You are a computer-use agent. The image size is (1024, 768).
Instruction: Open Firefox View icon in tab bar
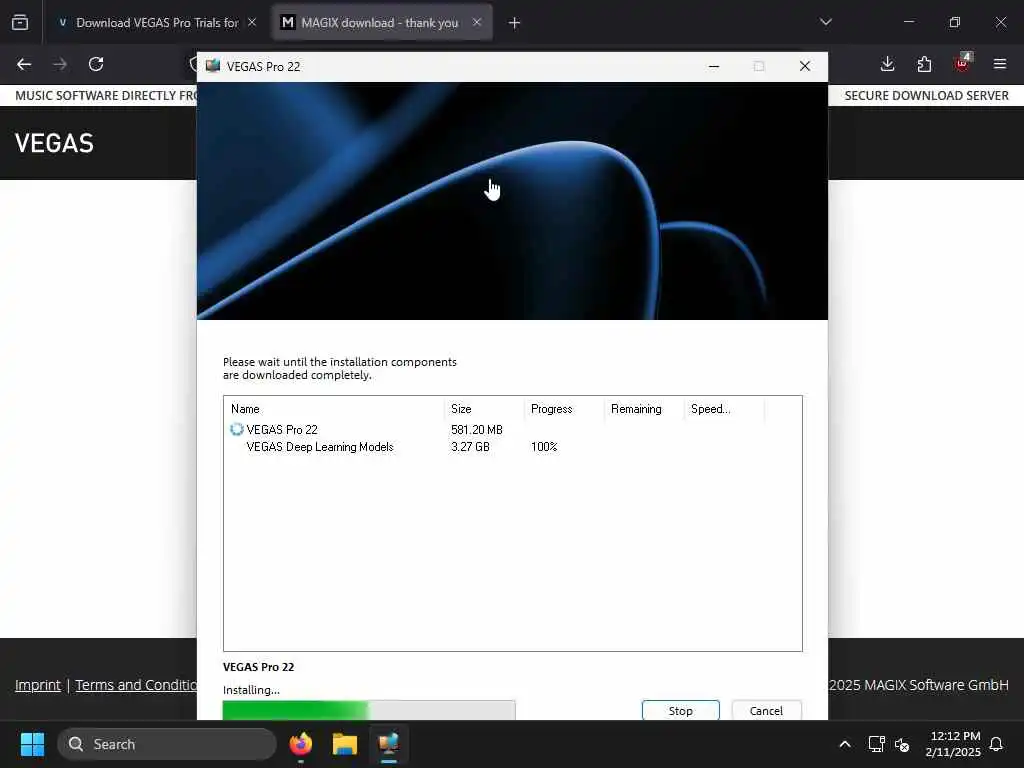pos(20,22)
